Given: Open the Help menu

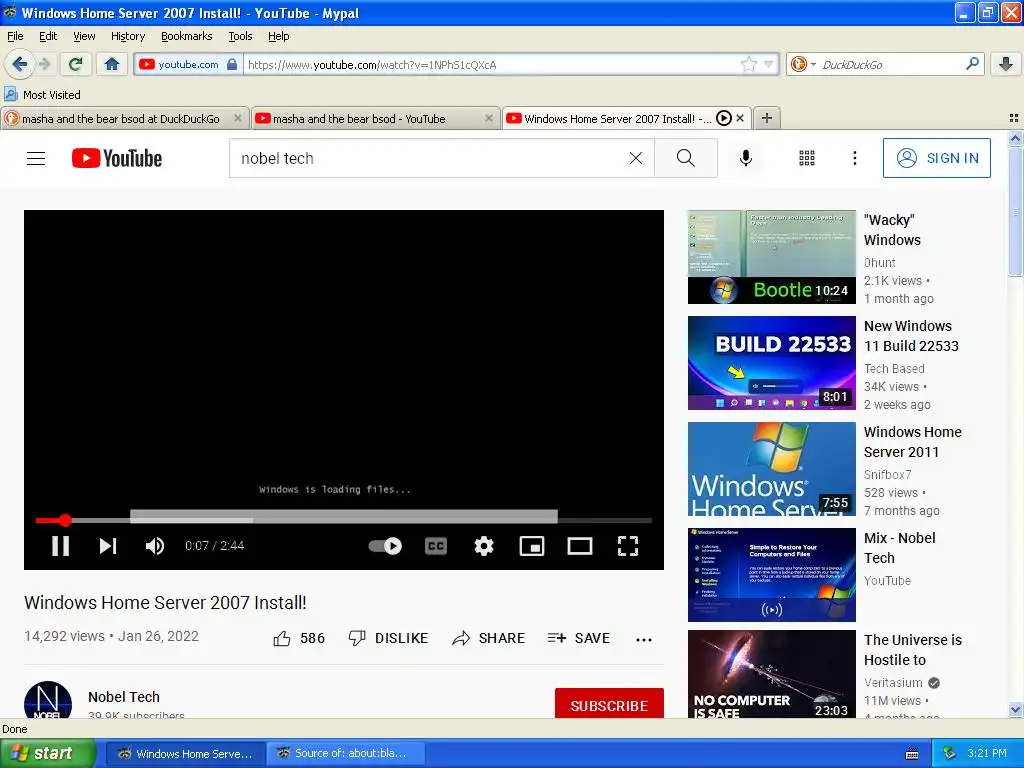Looking at the screenshot, I should 278,36.
